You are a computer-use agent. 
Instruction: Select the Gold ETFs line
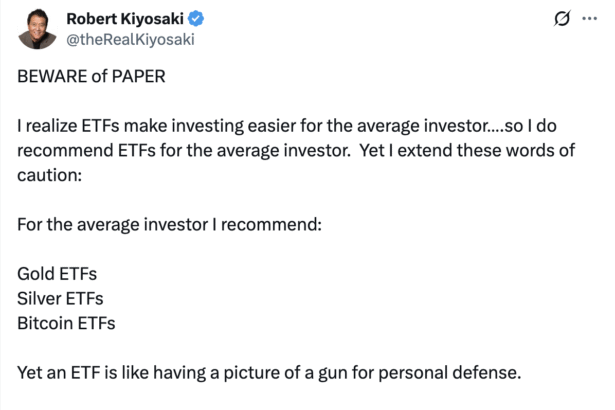tap(57, 274)
